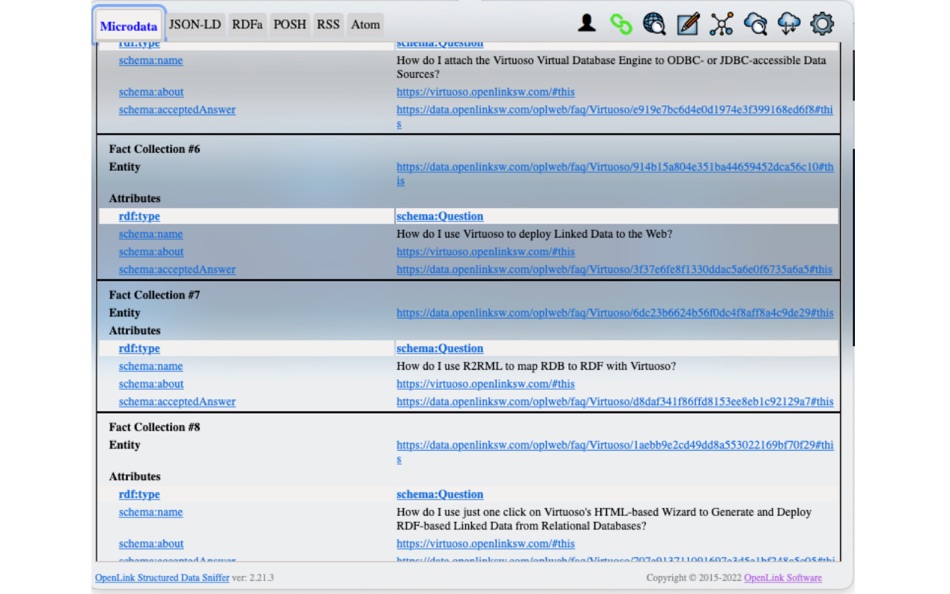Switch to the Microdata tab
The width and height of the screenshot is (950, 594).
[128, 26]
